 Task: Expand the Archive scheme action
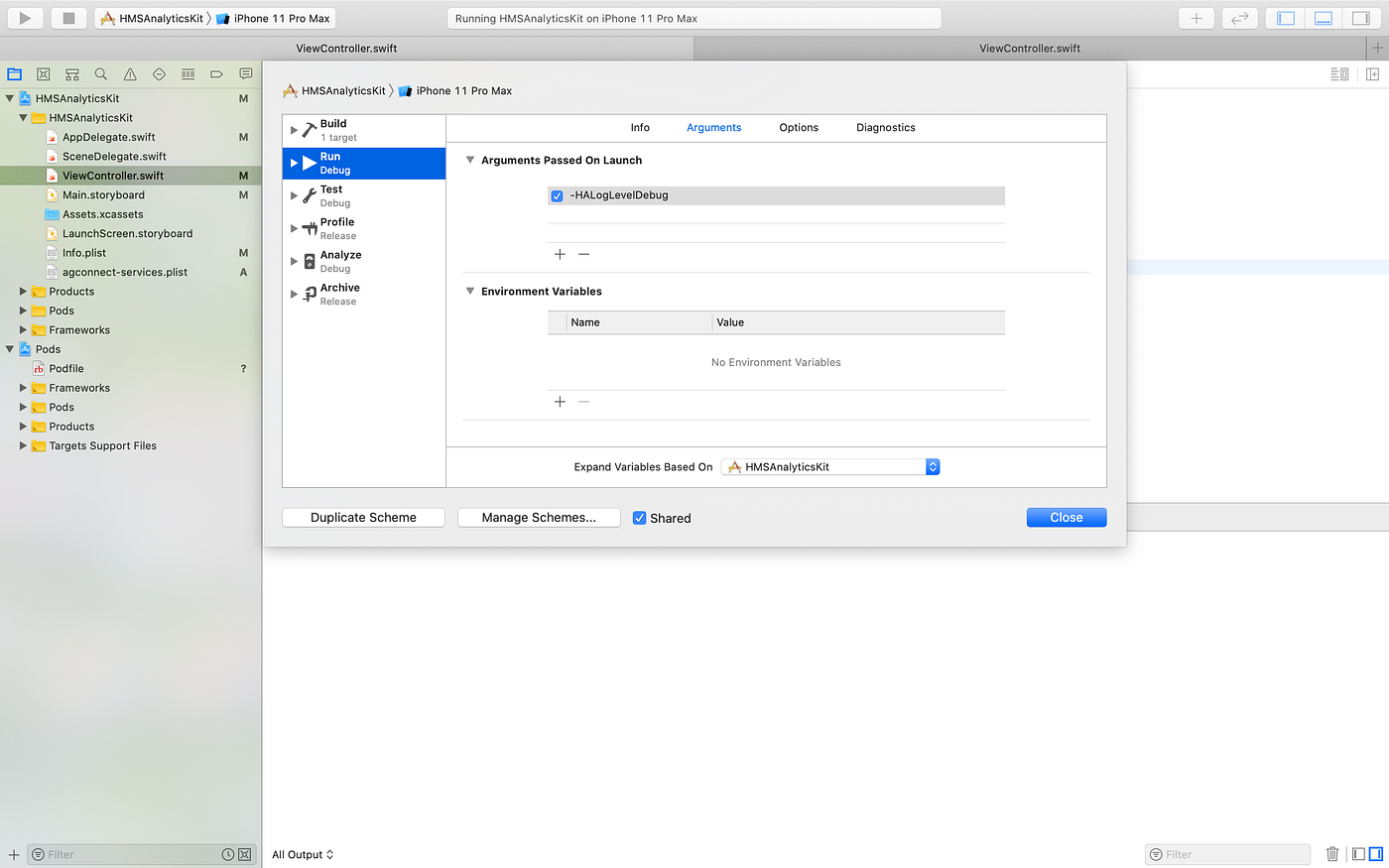click(294, 294)
